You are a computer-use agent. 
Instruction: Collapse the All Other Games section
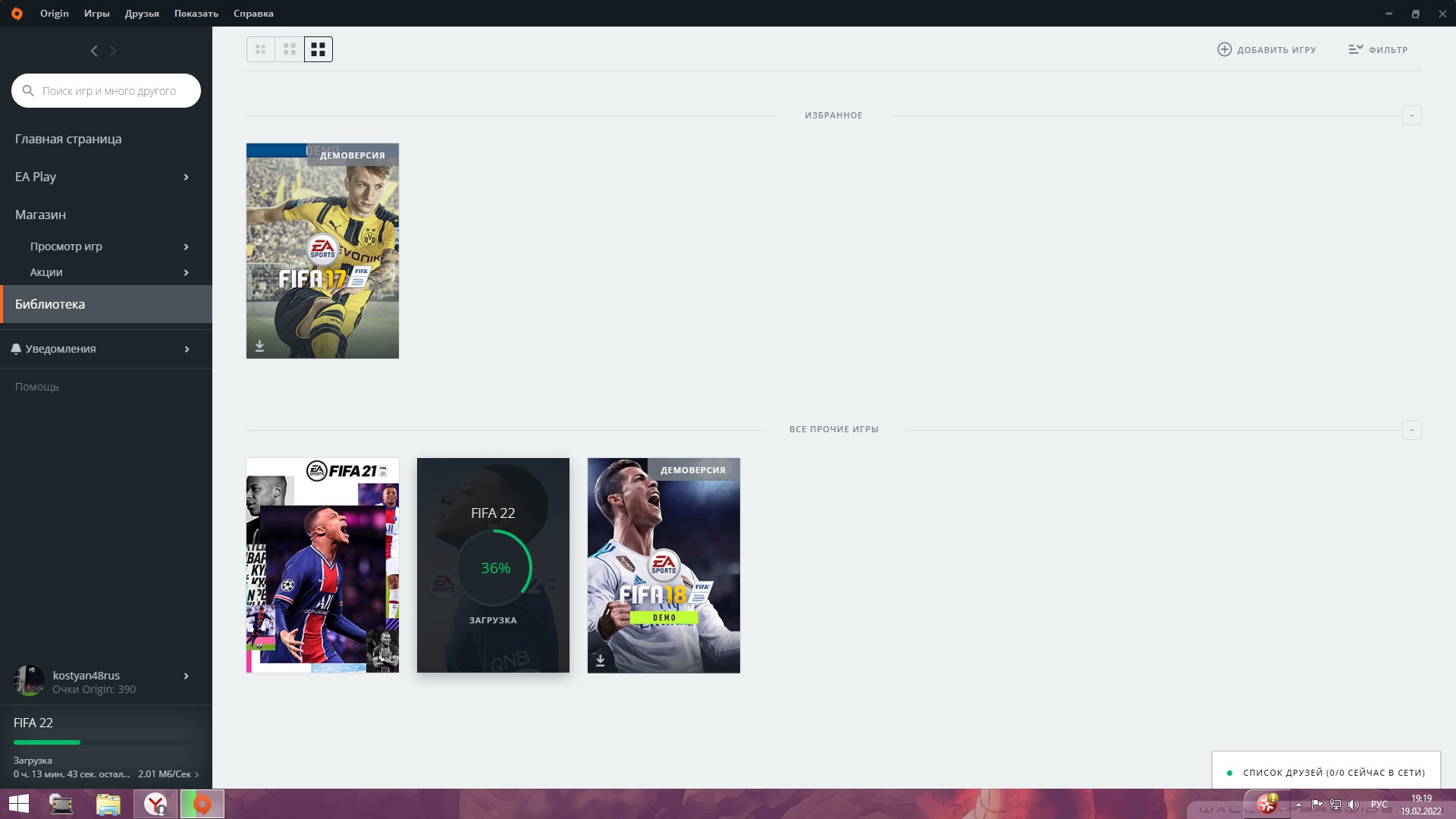[1411, 430]
